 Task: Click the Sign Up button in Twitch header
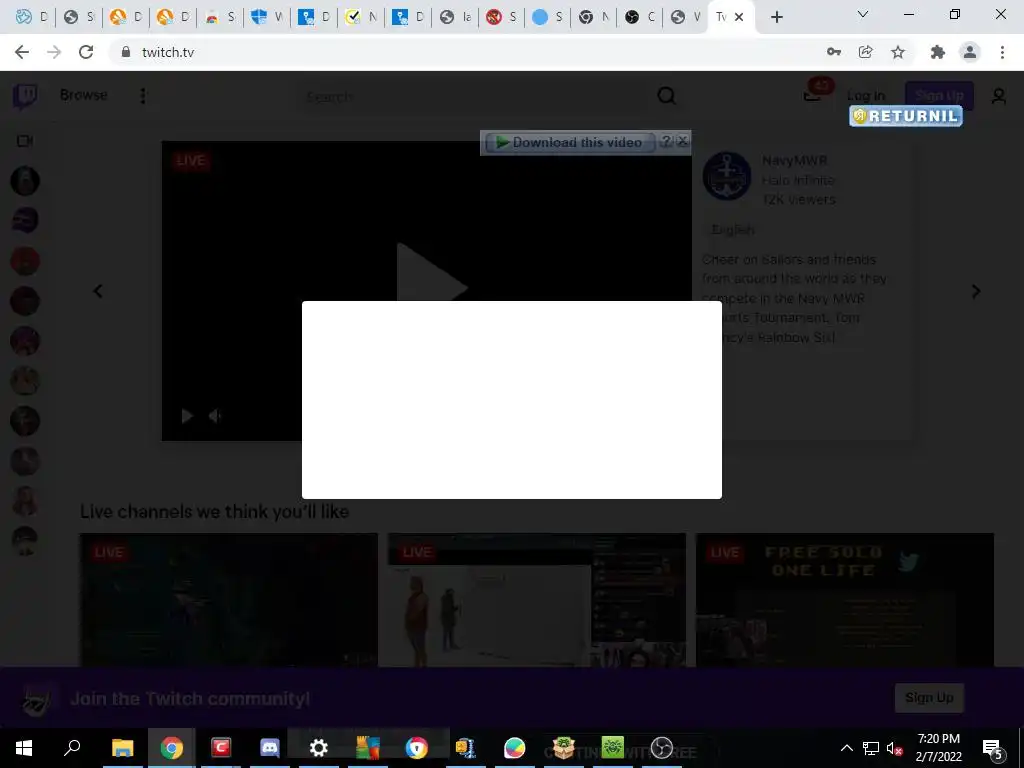[938, 96]
